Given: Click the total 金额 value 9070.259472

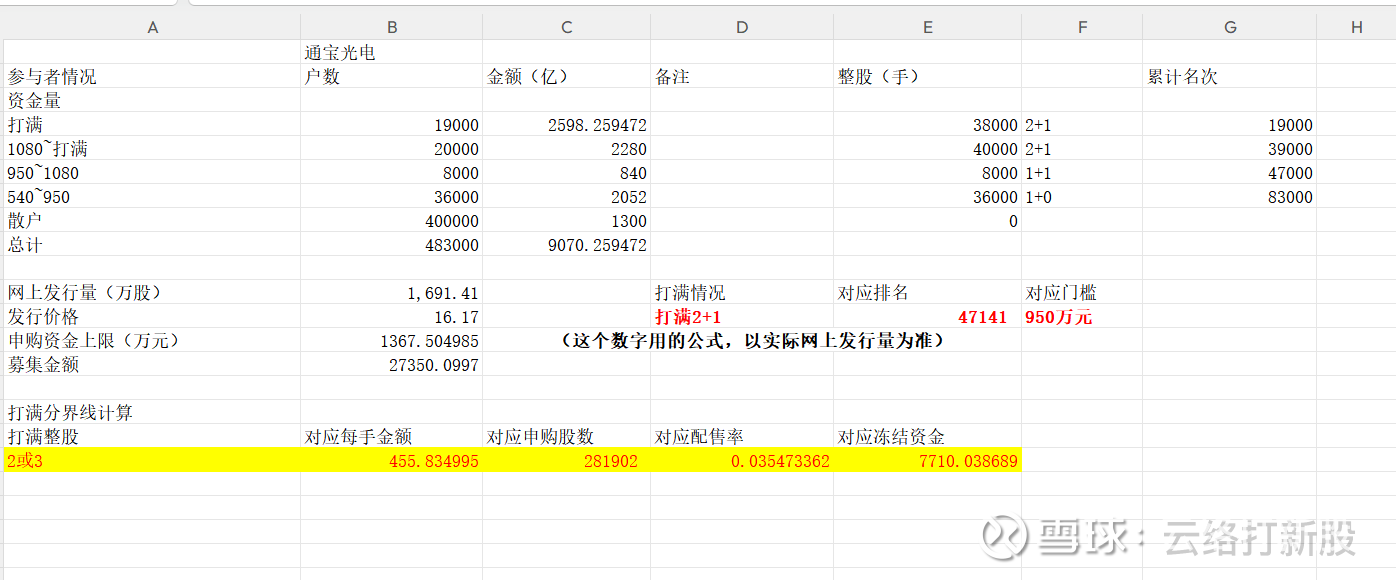Looking at the screenshot, I should [x=566, y=244].
